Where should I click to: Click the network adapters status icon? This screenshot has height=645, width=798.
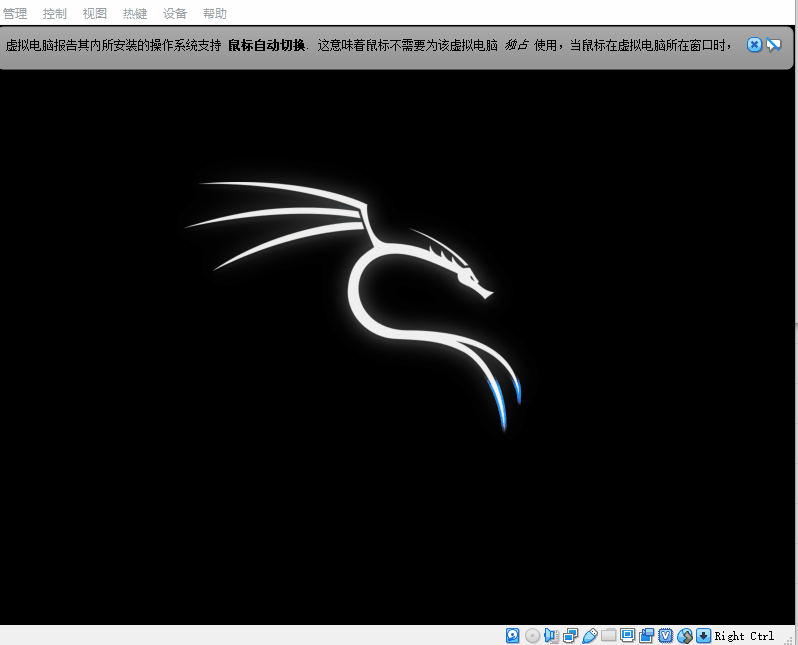click(571, 635)
